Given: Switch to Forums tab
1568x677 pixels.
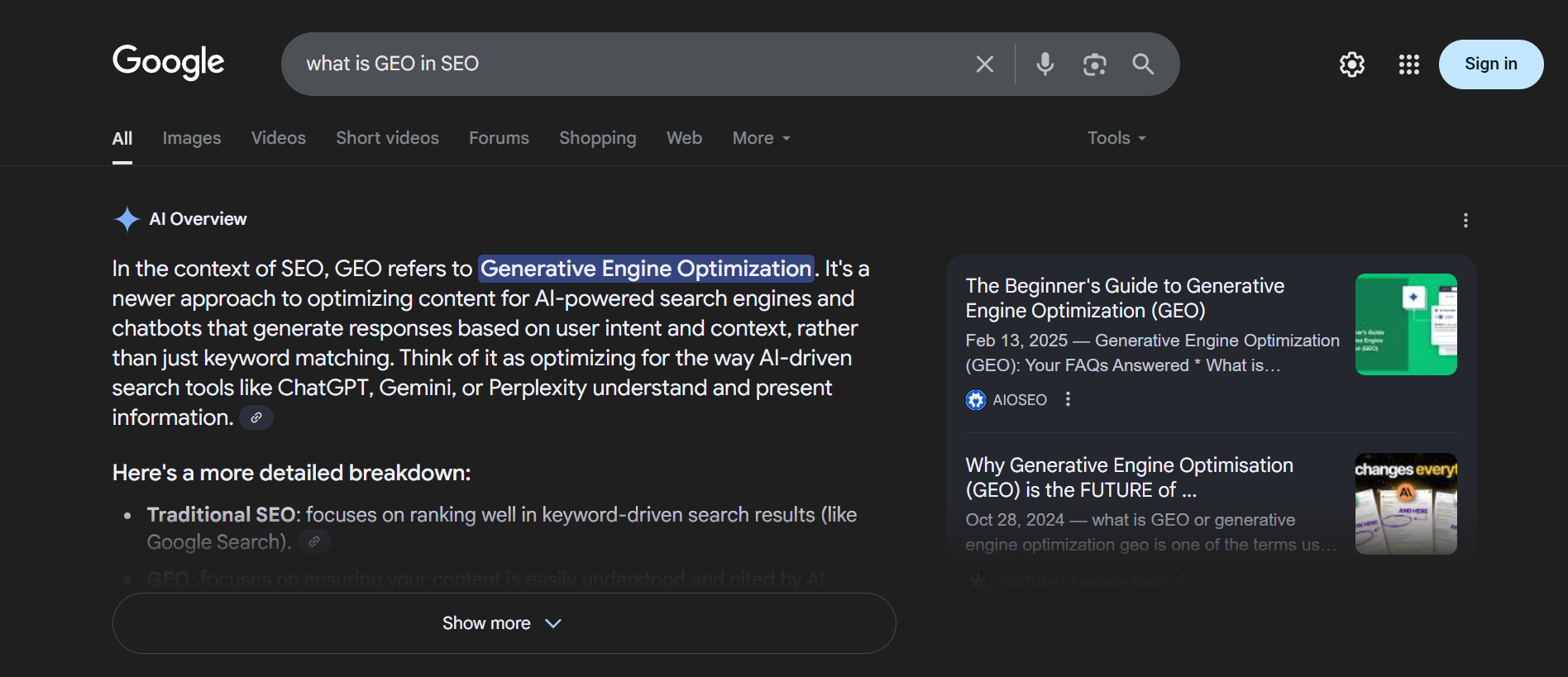Looking at the screenshot, I should [x=499, y=138].
